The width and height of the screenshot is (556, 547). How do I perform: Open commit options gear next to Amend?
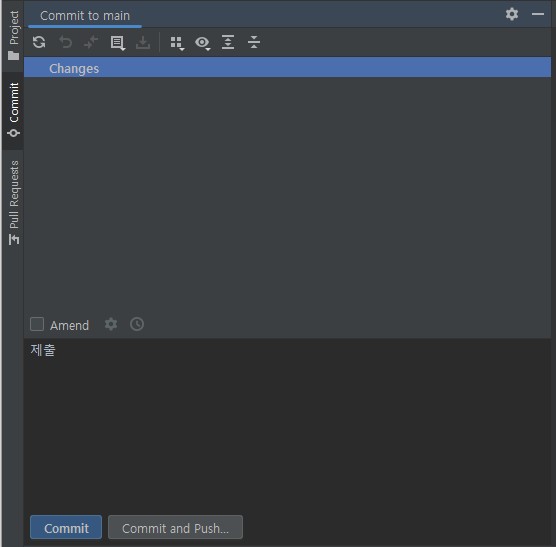pyautogui.click(x=111, y=324)
